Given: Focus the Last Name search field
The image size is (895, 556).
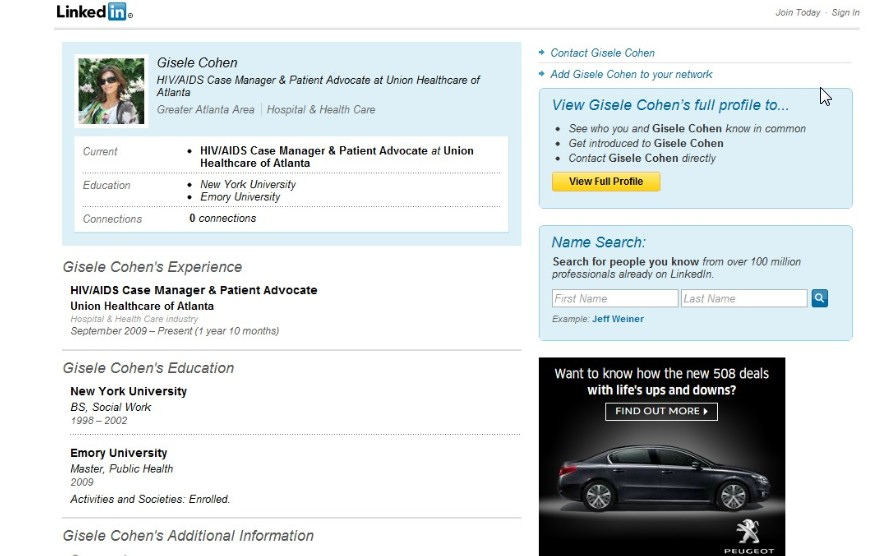Looking at the screenshot, I should point(744,299).
